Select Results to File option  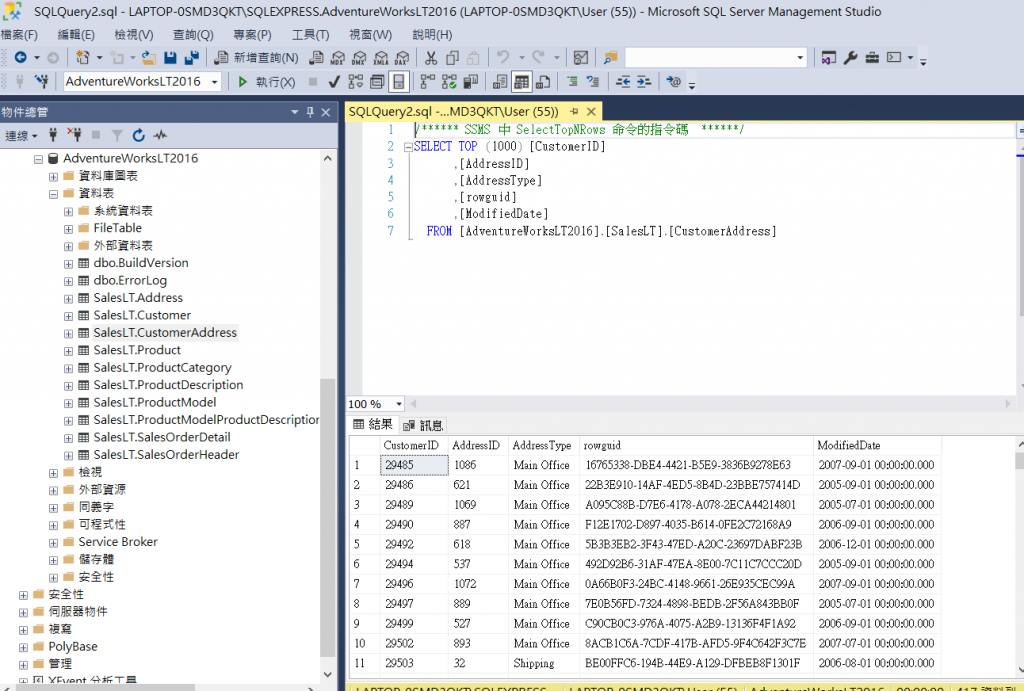pyautogui.click(x=543, y=82)
